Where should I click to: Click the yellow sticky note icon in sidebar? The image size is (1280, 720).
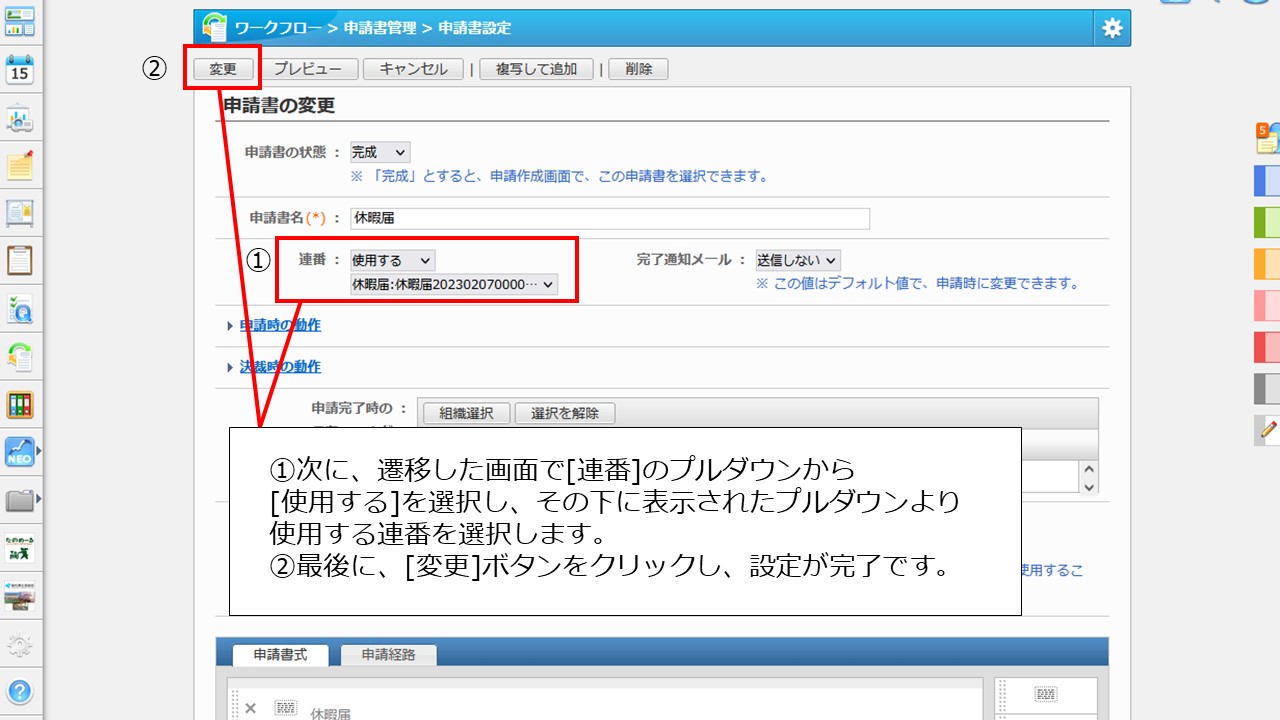[20, 165]
